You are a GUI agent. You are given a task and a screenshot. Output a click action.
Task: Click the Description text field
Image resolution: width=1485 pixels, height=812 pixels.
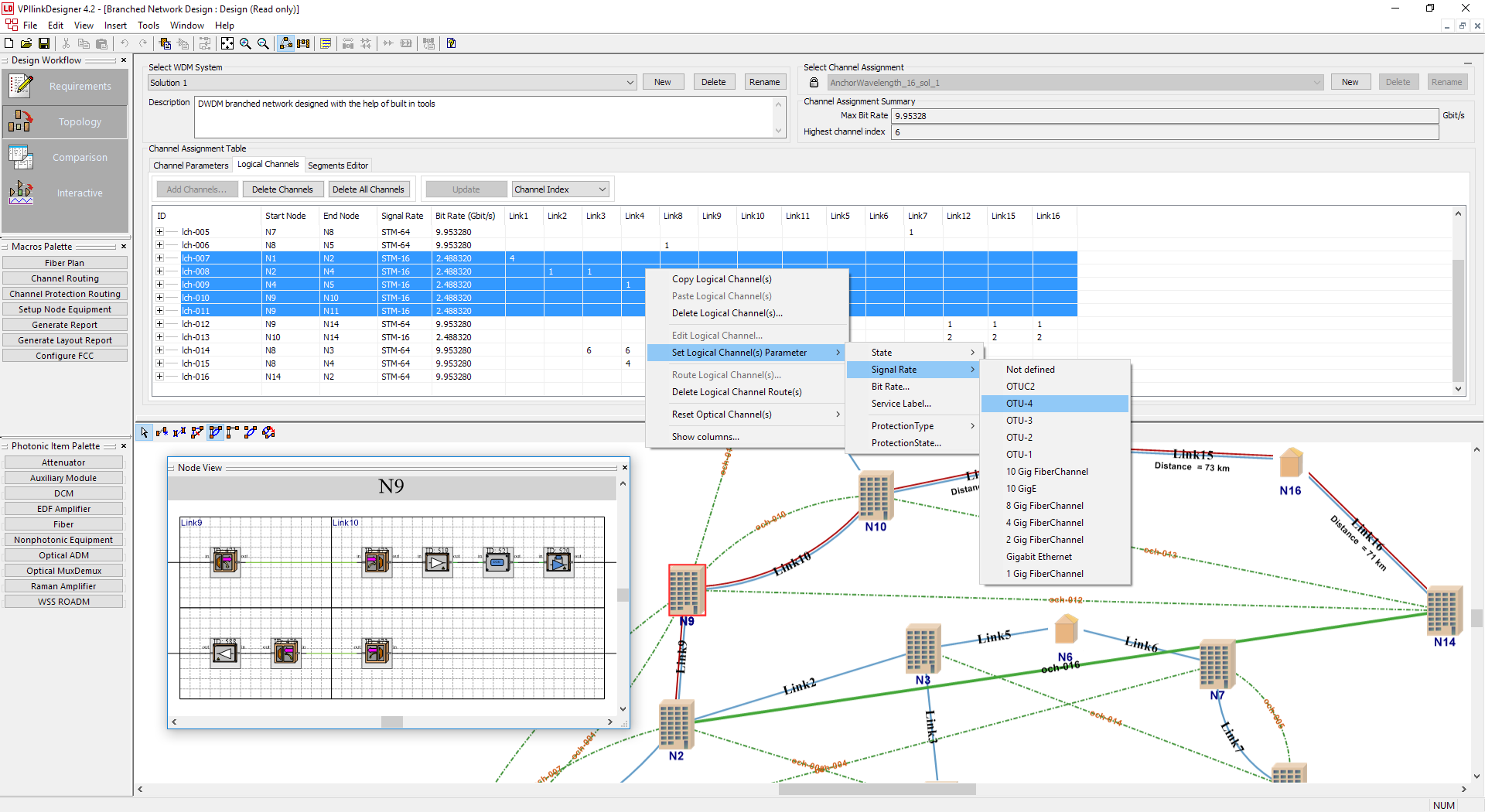(x=483, y=117)
